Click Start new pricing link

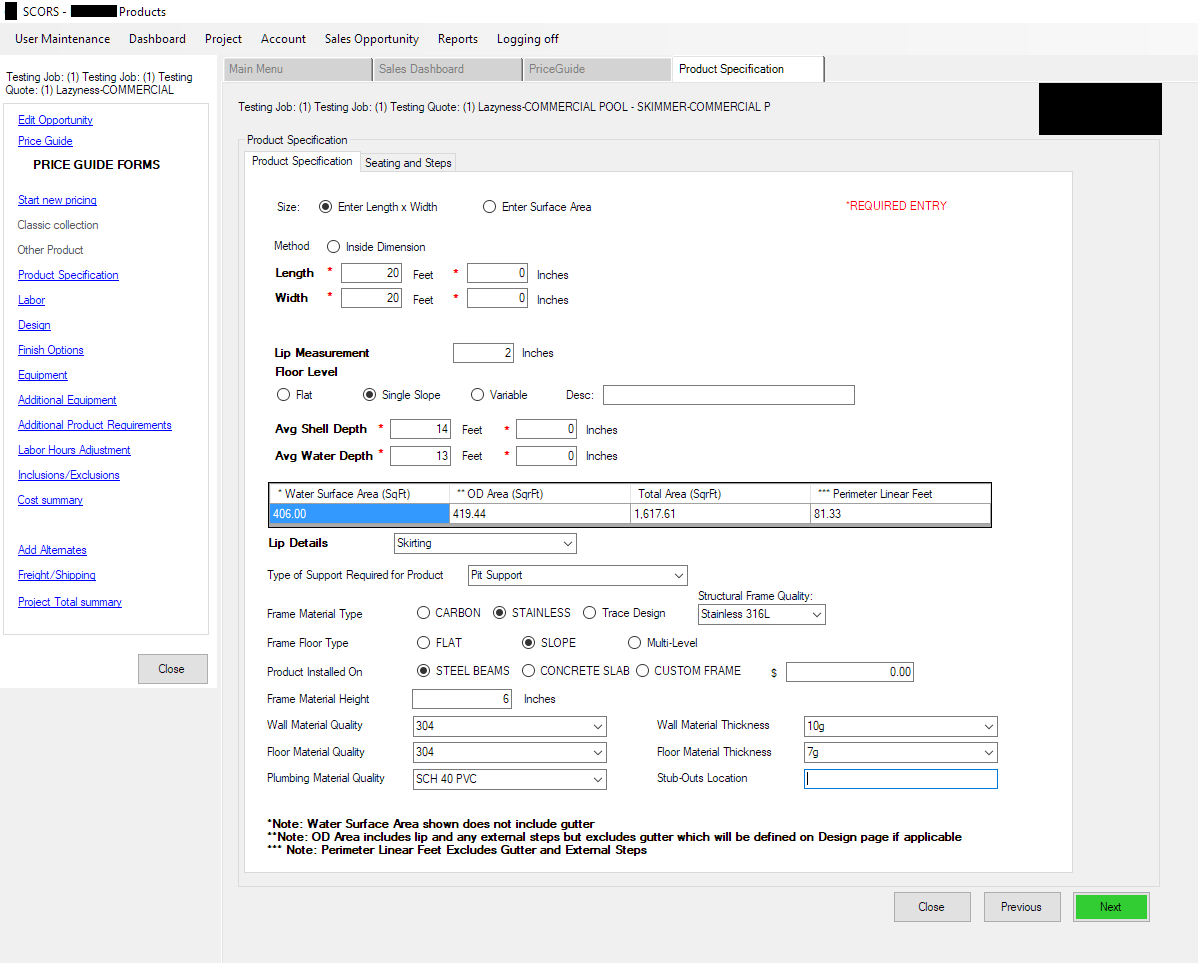(x=57, y=200)
